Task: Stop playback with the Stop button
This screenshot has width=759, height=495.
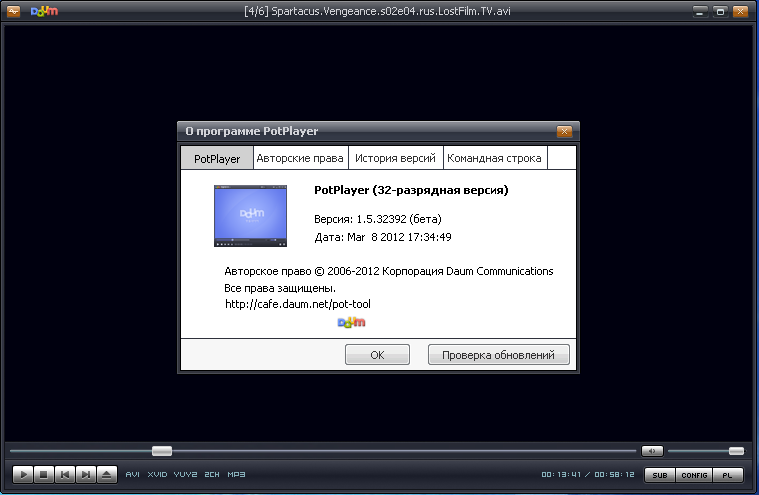Action: tap(44, 474)
